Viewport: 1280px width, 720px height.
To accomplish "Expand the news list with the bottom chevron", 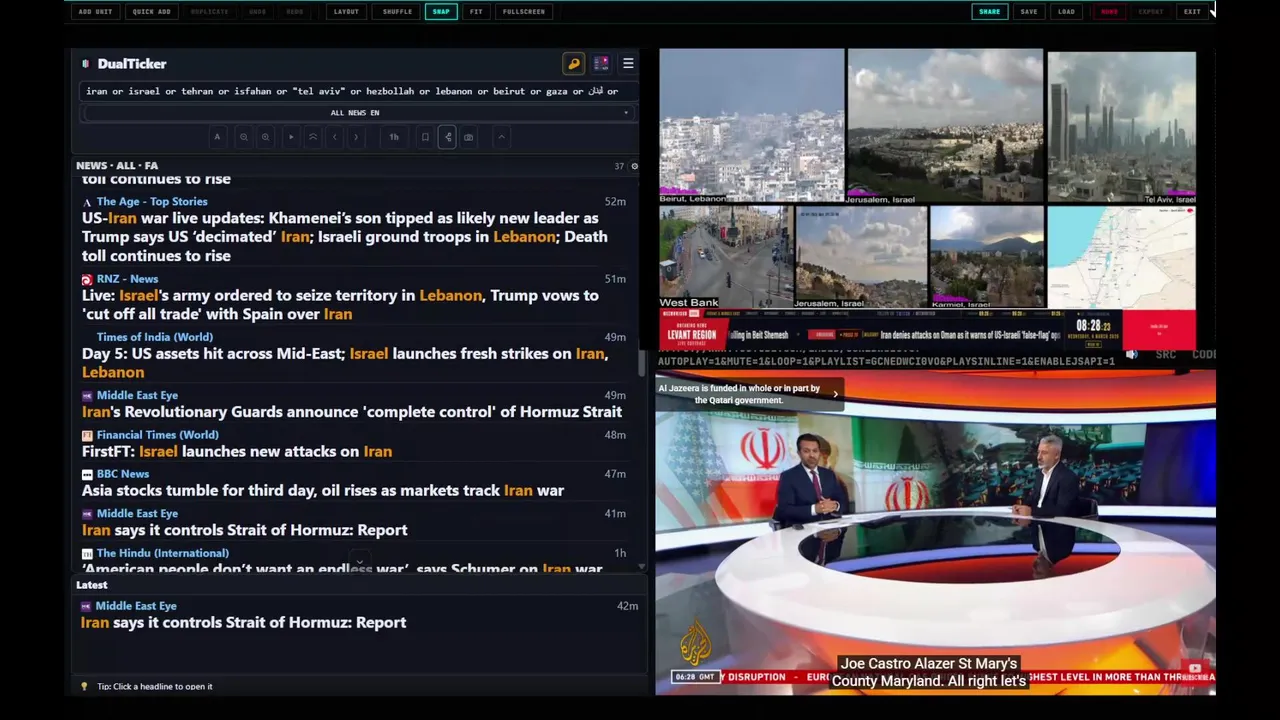I will click(x=359, y=562).
